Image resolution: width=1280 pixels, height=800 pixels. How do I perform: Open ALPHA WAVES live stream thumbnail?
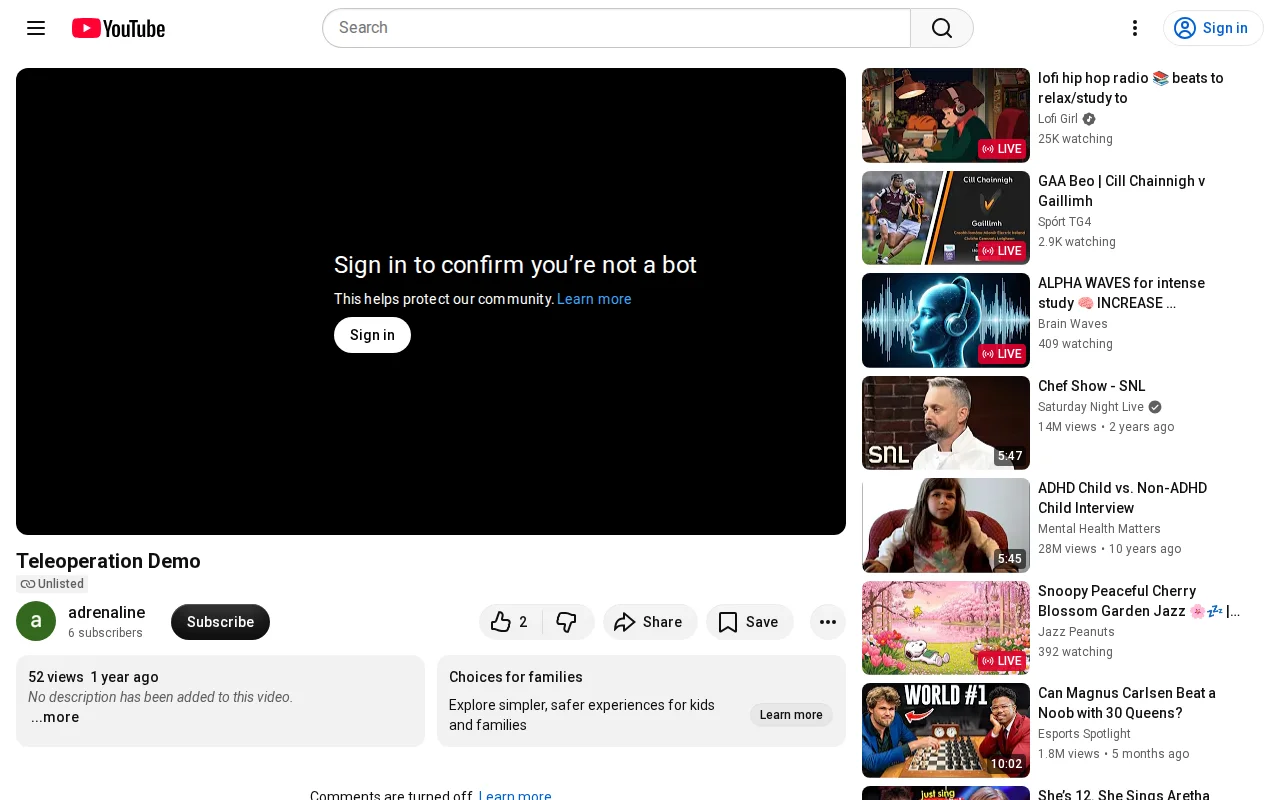pyautogui.click(x=946, y=320)
